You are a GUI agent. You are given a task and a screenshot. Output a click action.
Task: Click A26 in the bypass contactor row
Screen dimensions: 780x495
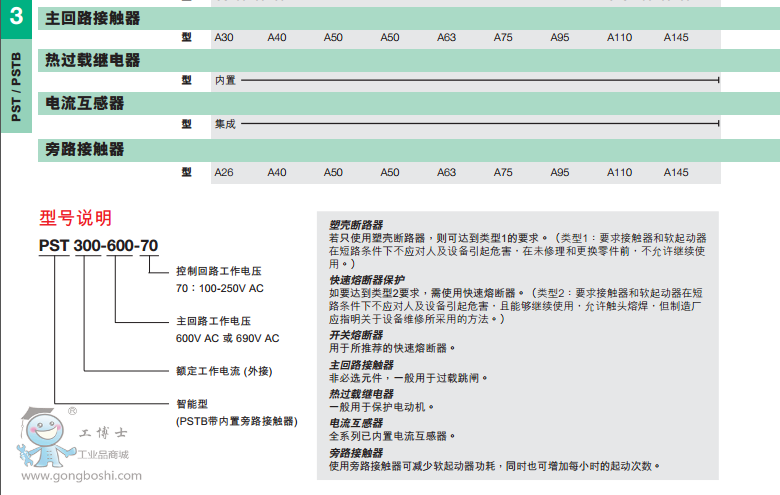pyautogui.click(x=224, y=172)
